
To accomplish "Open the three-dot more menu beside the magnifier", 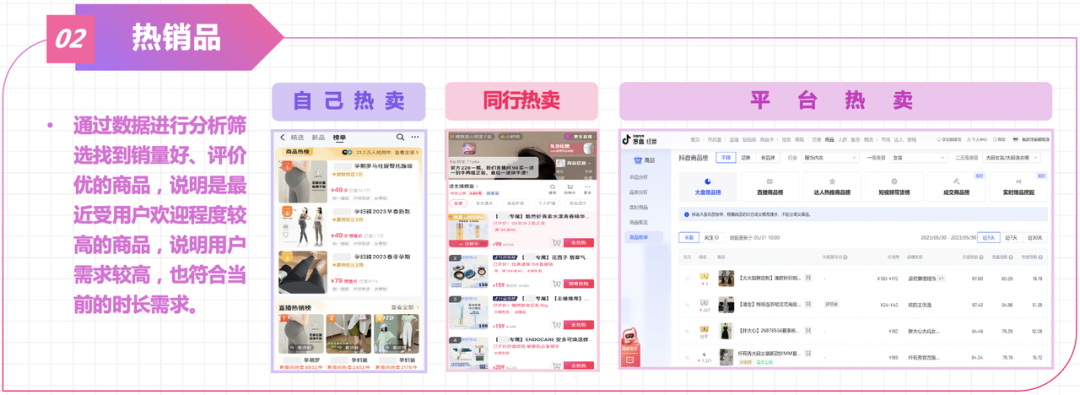I will click(x=415, y=137).
